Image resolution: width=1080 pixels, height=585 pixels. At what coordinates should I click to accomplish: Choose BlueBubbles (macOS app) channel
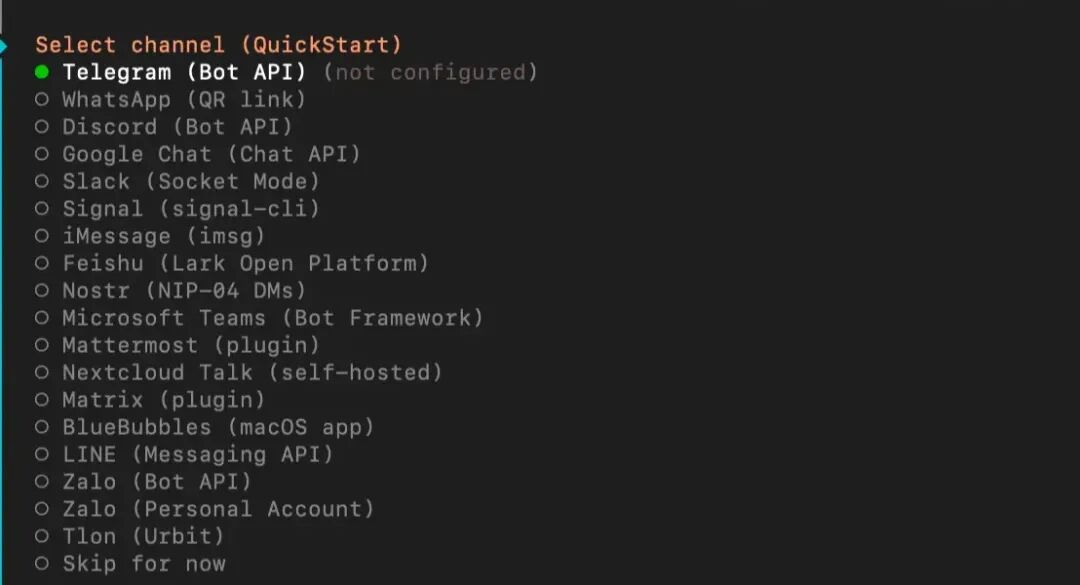[218, 427]
